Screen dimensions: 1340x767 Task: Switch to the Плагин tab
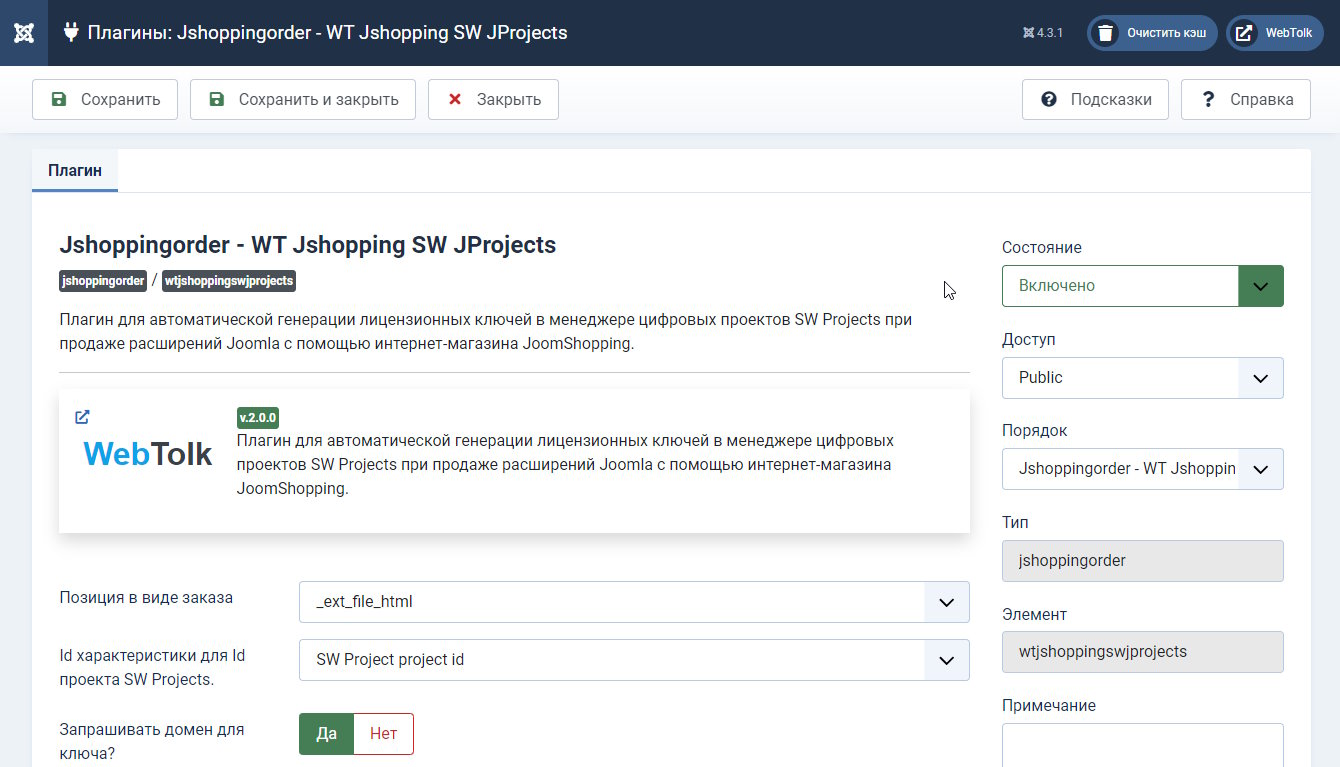point(75,171)
